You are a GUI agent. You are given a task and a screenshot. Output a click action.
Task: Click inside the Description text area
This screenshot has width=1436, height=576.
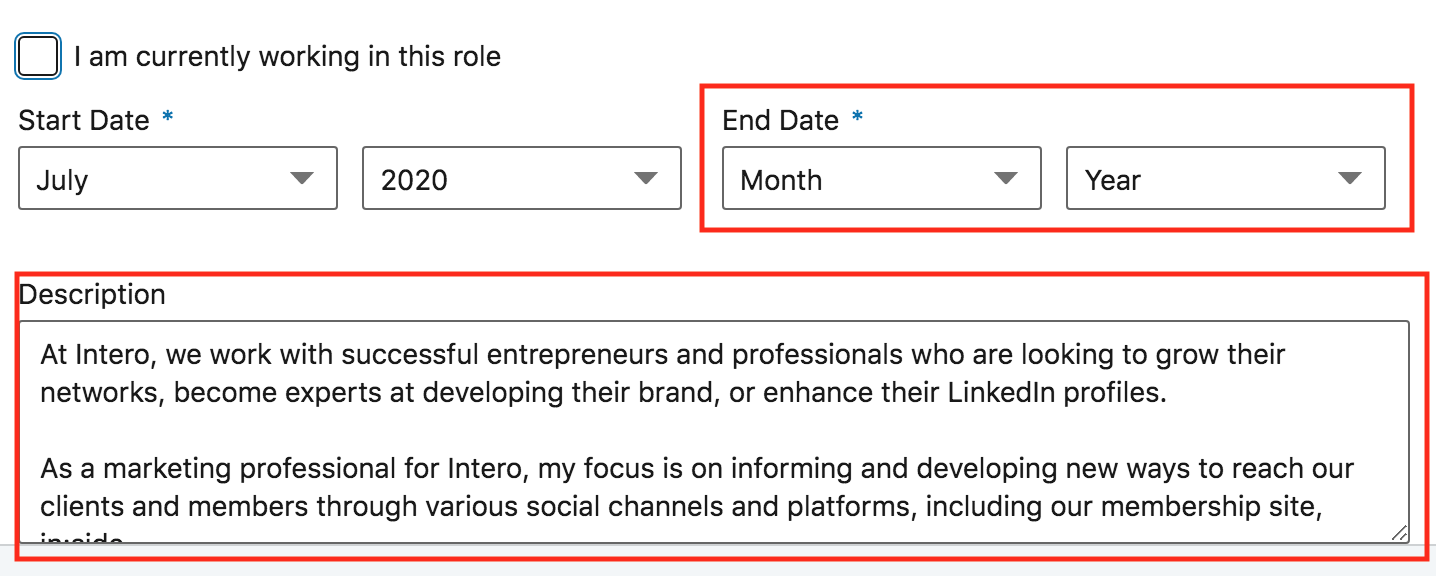pos(714,432)
